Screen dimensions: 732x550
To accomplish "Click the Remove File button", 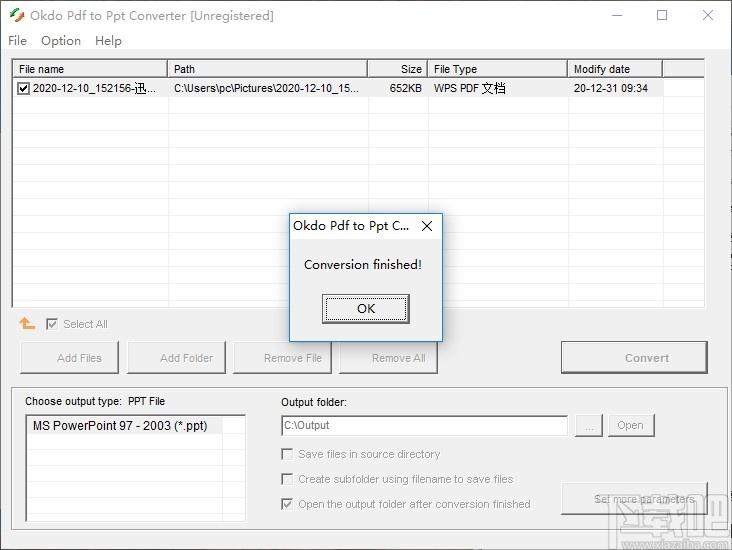I will click(x=282, y=358).
